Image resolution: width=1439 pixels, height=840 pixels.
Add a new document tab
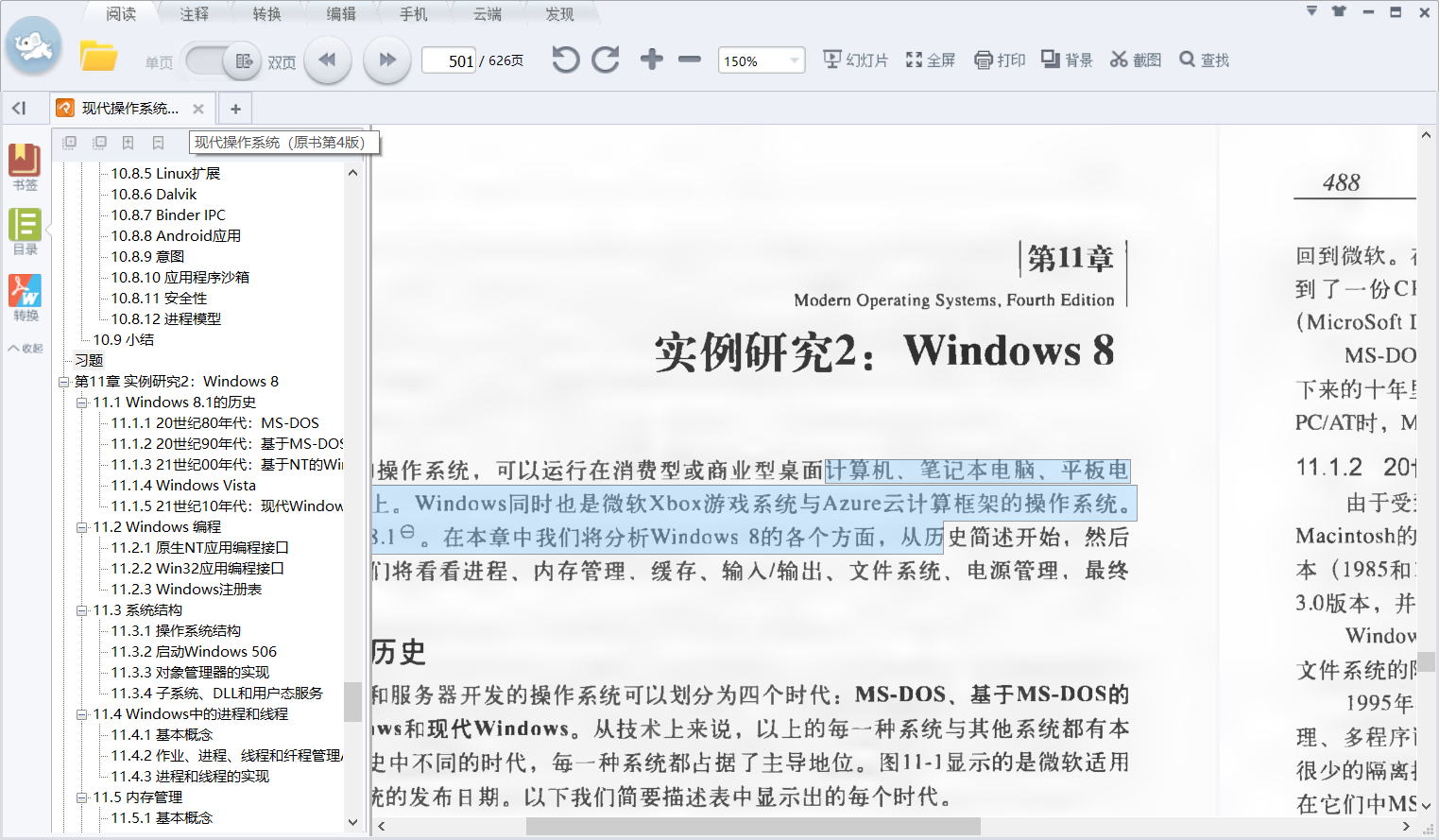pyautogui.click(x=235, y=109)
